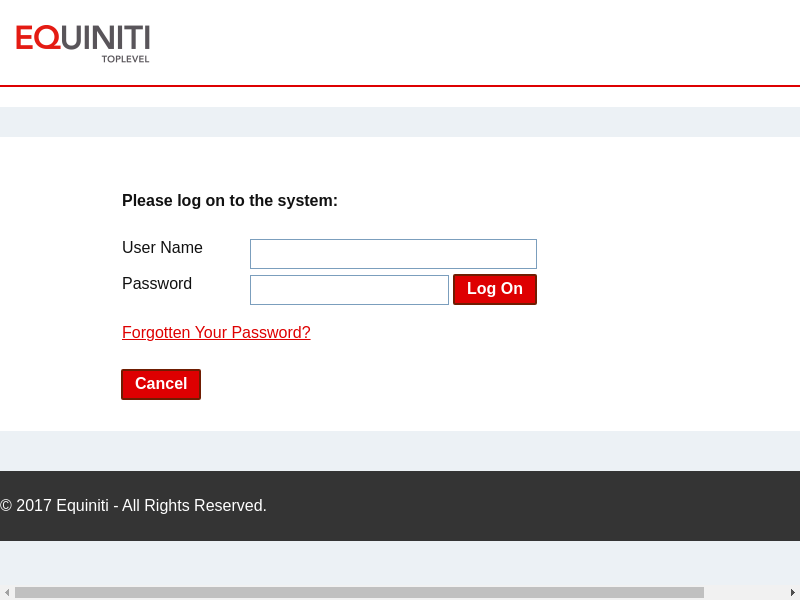
Task: Click the light band beneath the header
Action: pos(400,122)
